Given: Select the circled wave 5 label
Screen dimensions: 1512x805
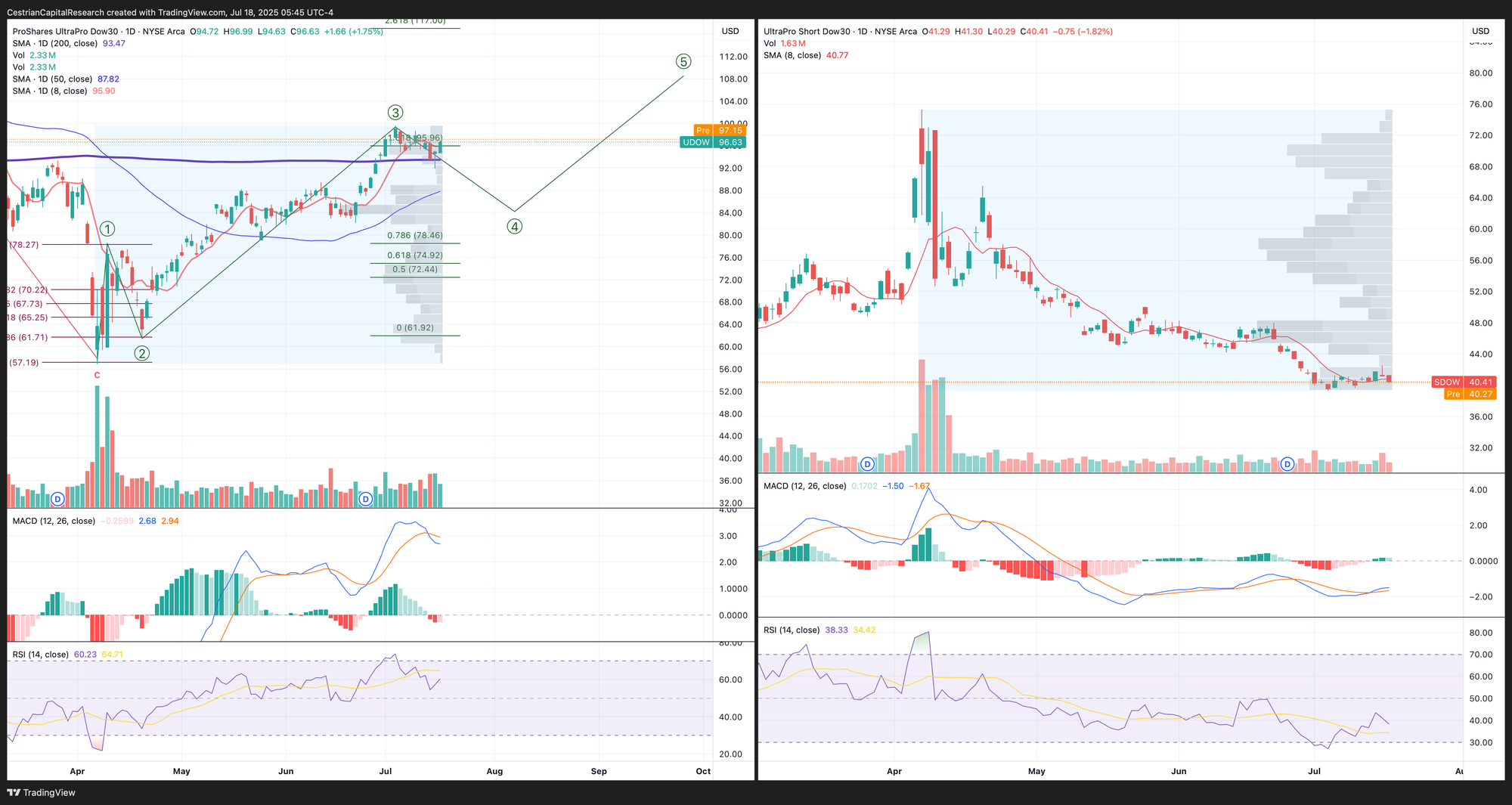Looking at the screenshot, I should click(x=683, y=61).
